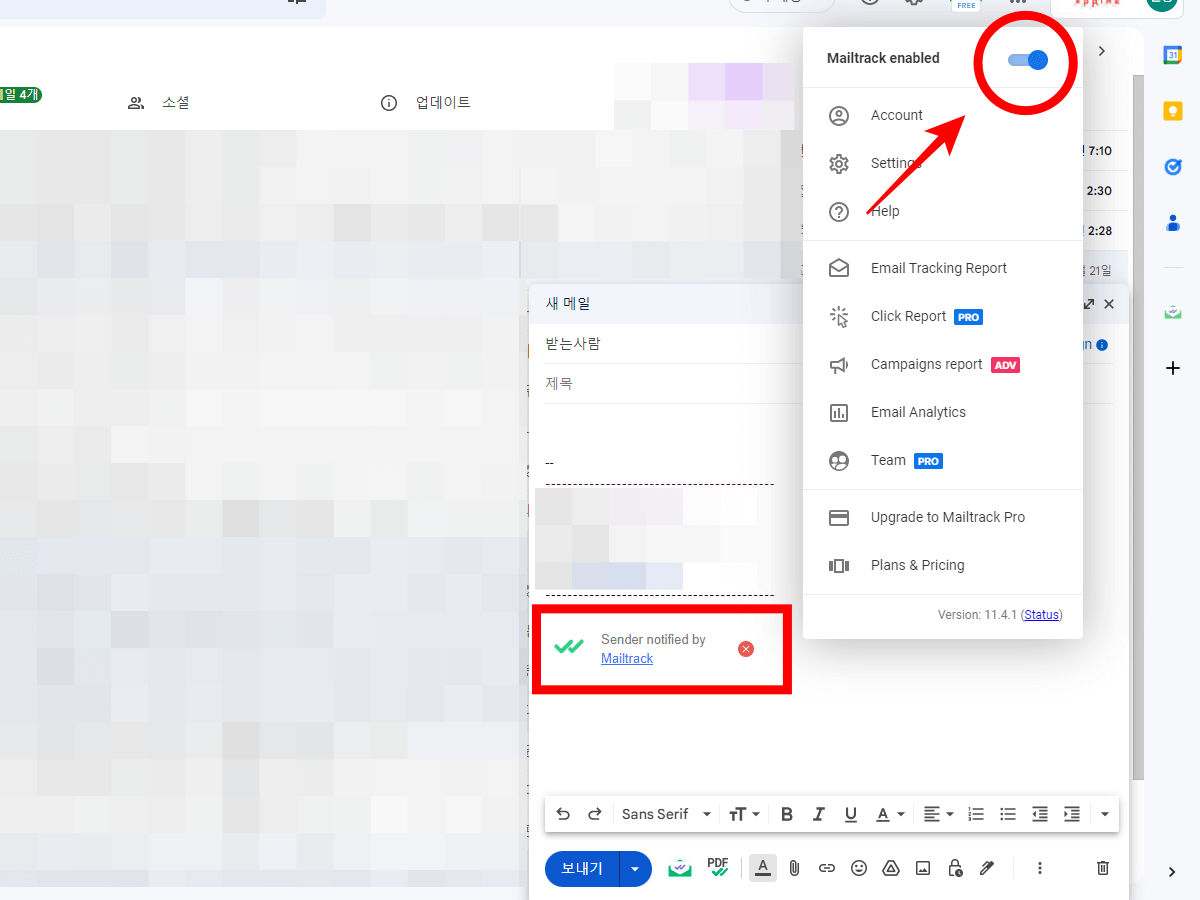Expand compose window to full screen
This screenshot has height=900, width=1200.
[1089, 304]
